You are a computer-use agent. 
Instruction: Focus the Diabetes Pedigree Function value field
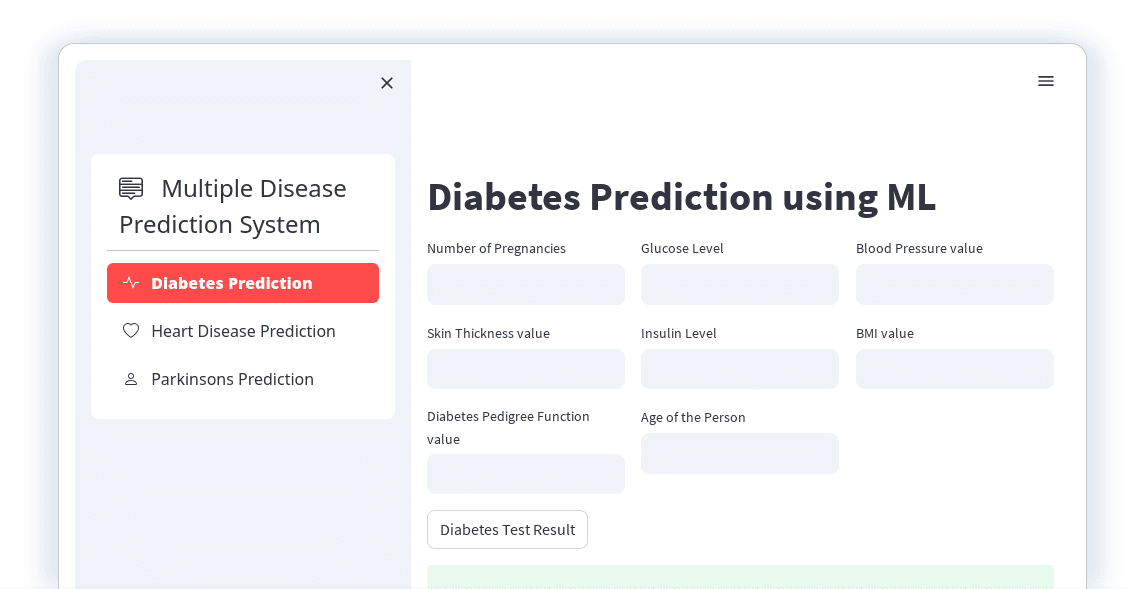tap(526, 474)
